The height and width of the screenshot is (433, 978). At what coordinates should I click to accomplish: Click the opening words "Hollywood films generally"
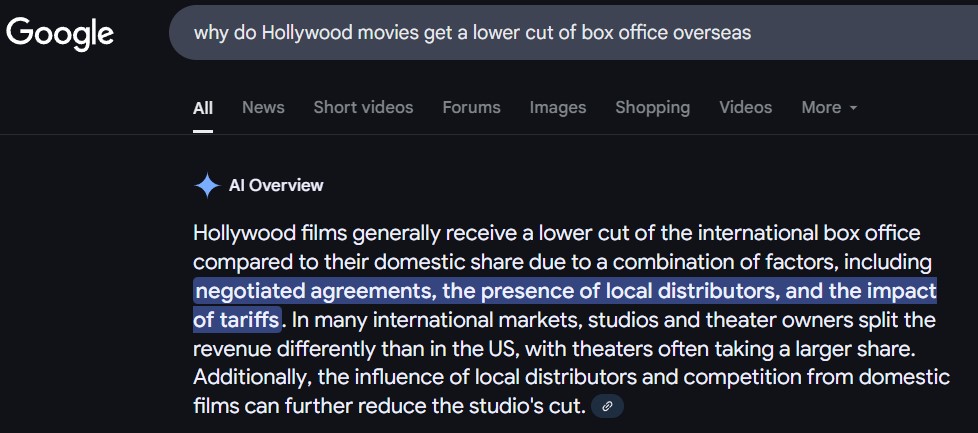pos(298,233)
